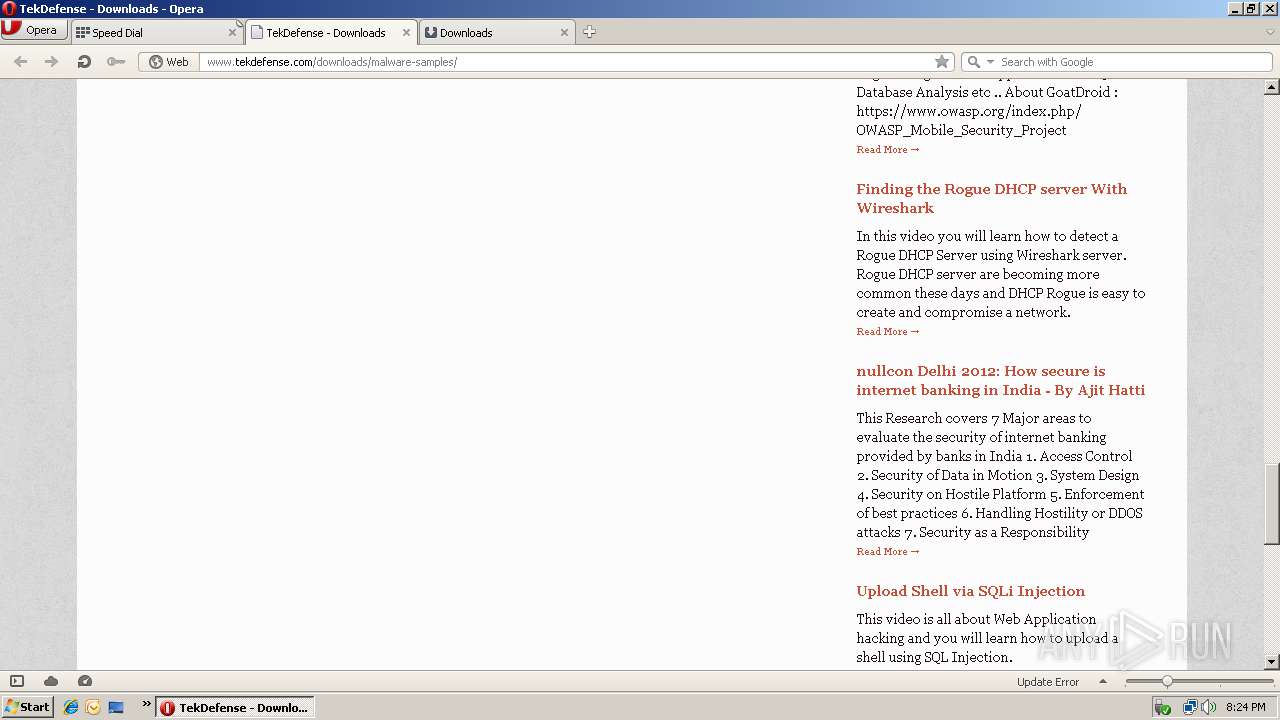
Task: Close the Speed Dial tab
Action: click(x=232, y=32)
